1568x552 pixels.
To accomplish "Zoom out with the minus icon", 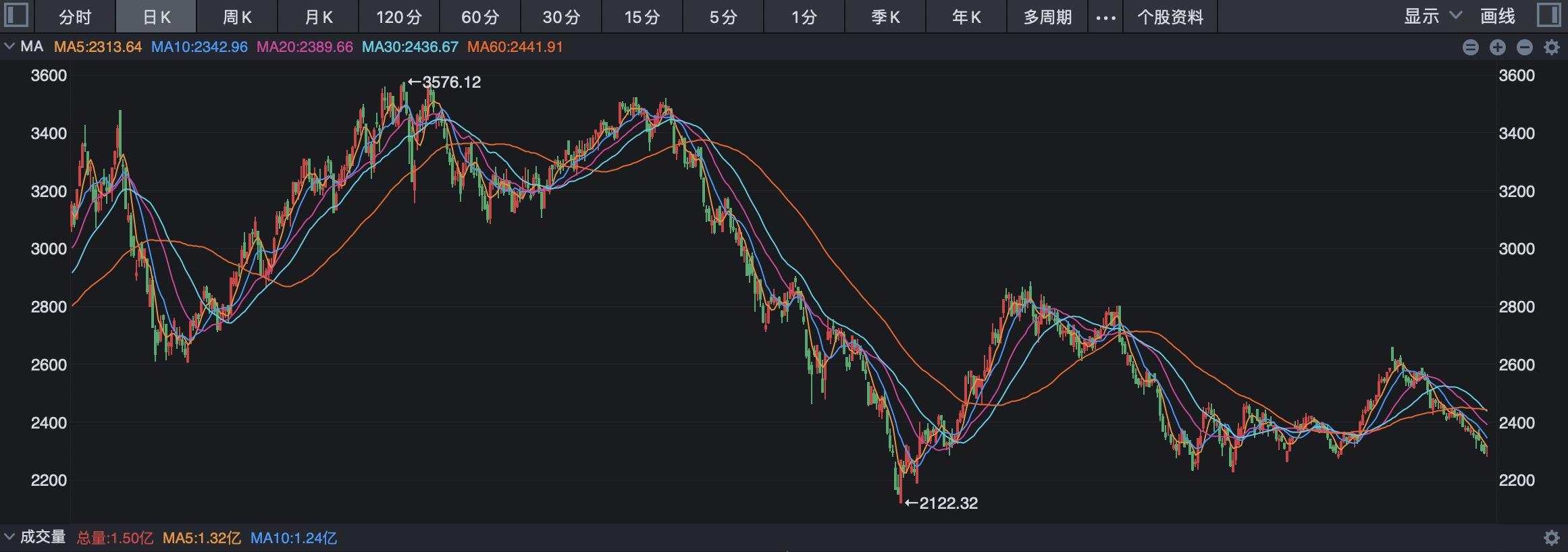I will (x=1525, y=47).
